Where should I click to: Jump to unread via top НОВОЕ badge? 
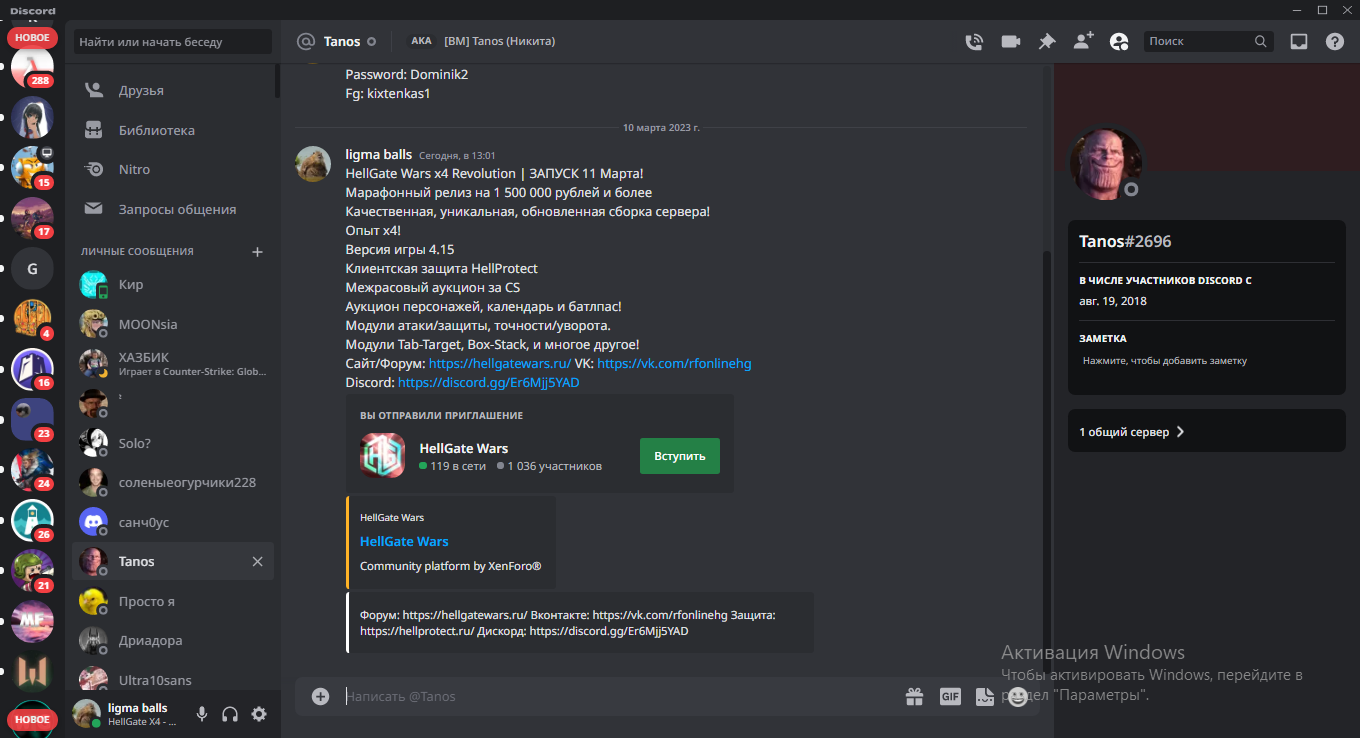(x=32, y=37)
